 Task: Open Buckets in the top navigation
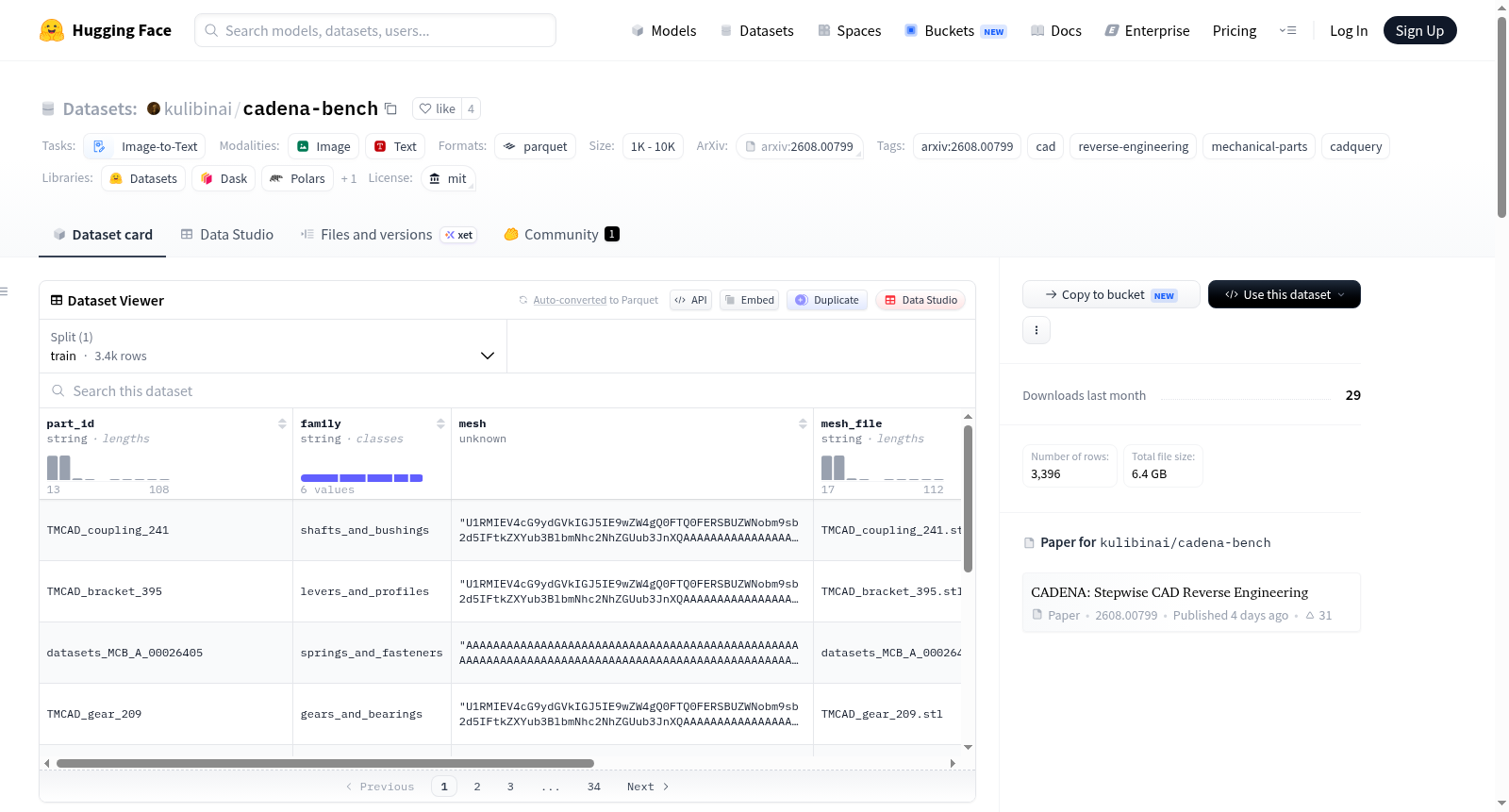[955, 30]
